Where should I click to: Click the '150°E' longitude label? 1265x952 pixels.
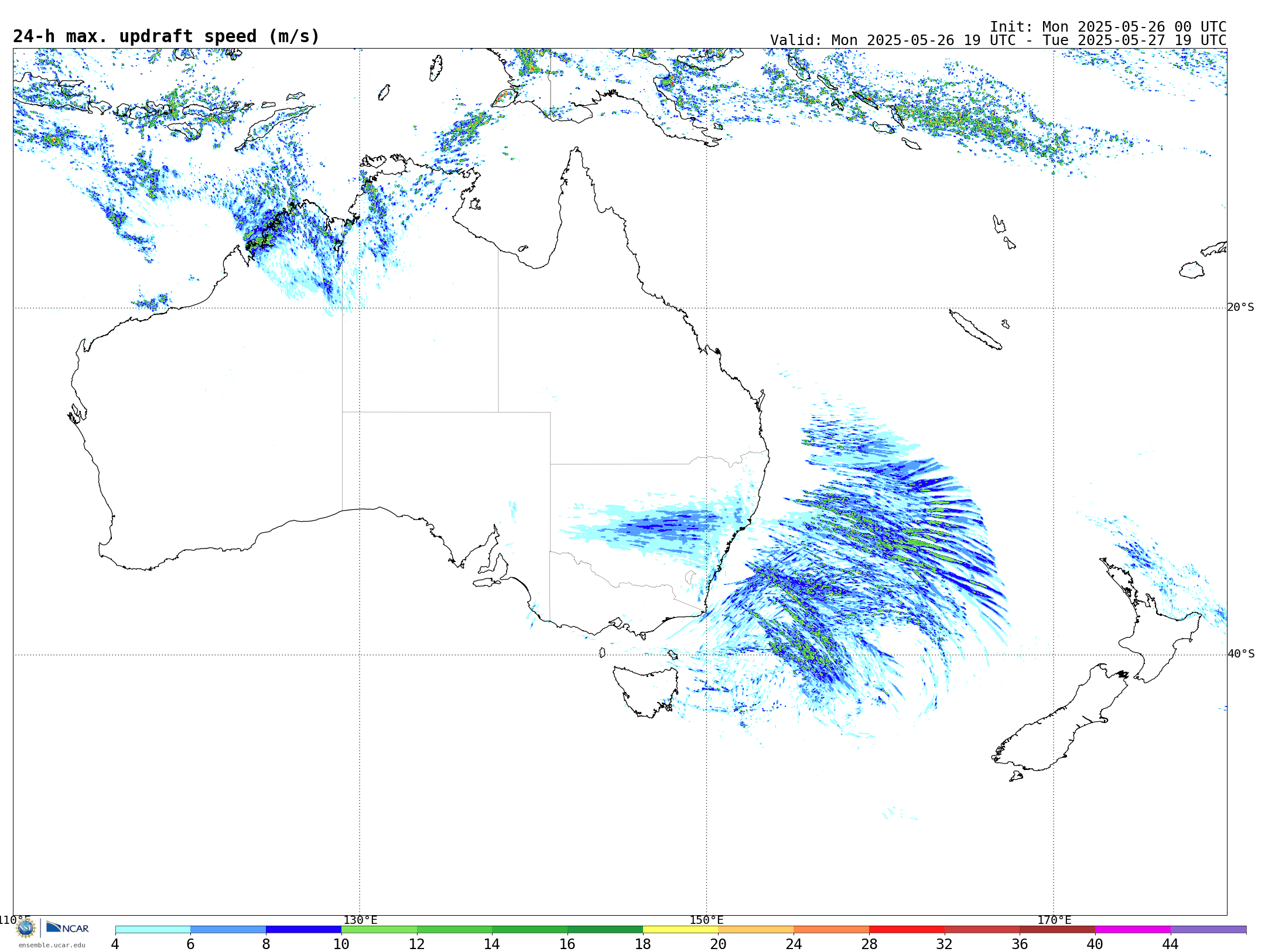click(x=706, y=920)
